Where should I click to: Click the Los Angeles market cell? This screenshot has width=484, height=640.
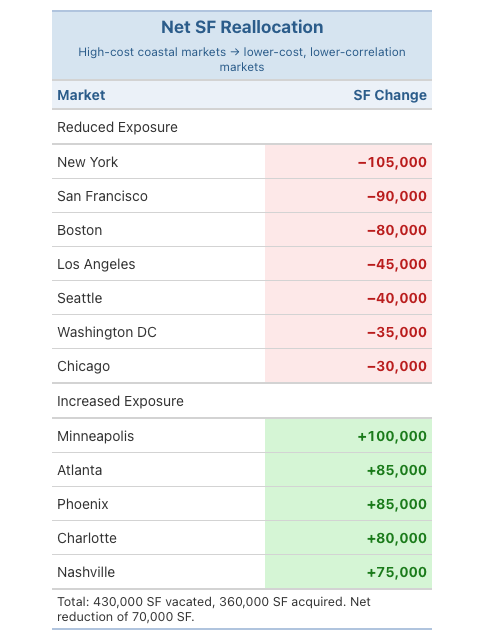click(x=159, y=264)
